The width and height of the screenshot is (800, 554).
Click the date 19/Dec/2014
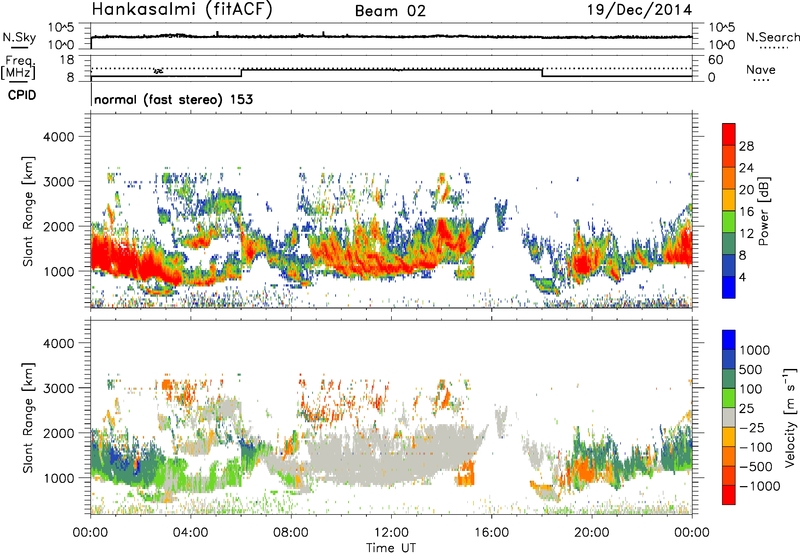pos(640,10)
